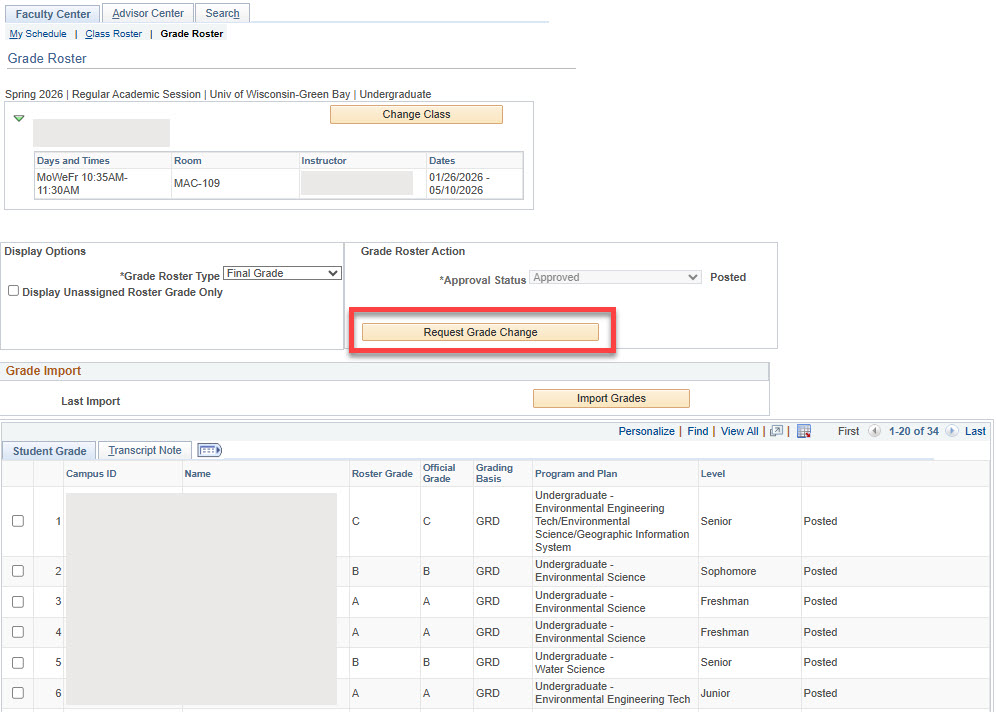Download grade table to spreadsheet icon
The width and height of the screenshot is (996, 712).
(804, 431)
